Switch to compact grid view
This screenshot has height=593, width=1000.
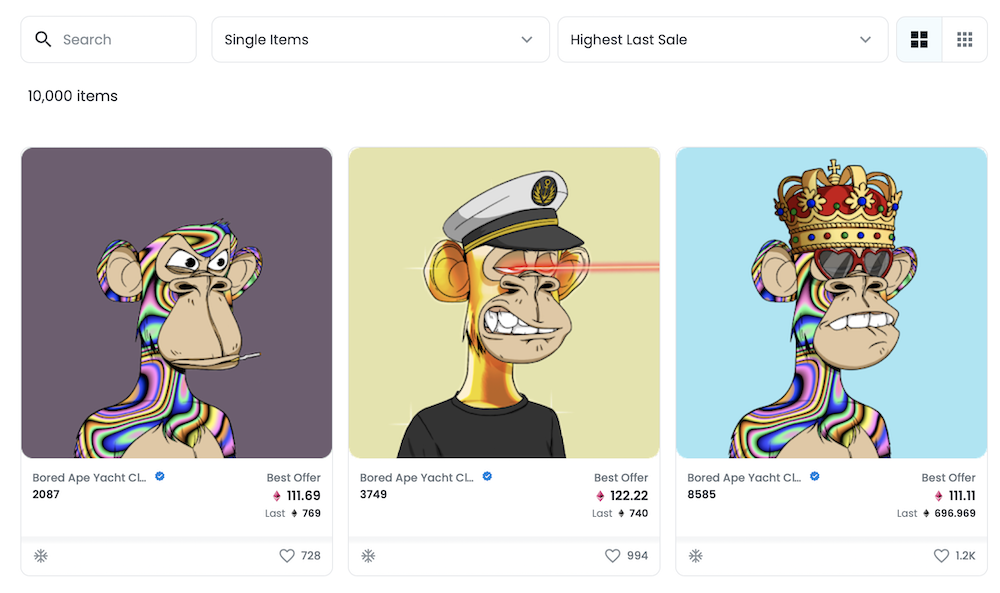click(x=964, y=40)
